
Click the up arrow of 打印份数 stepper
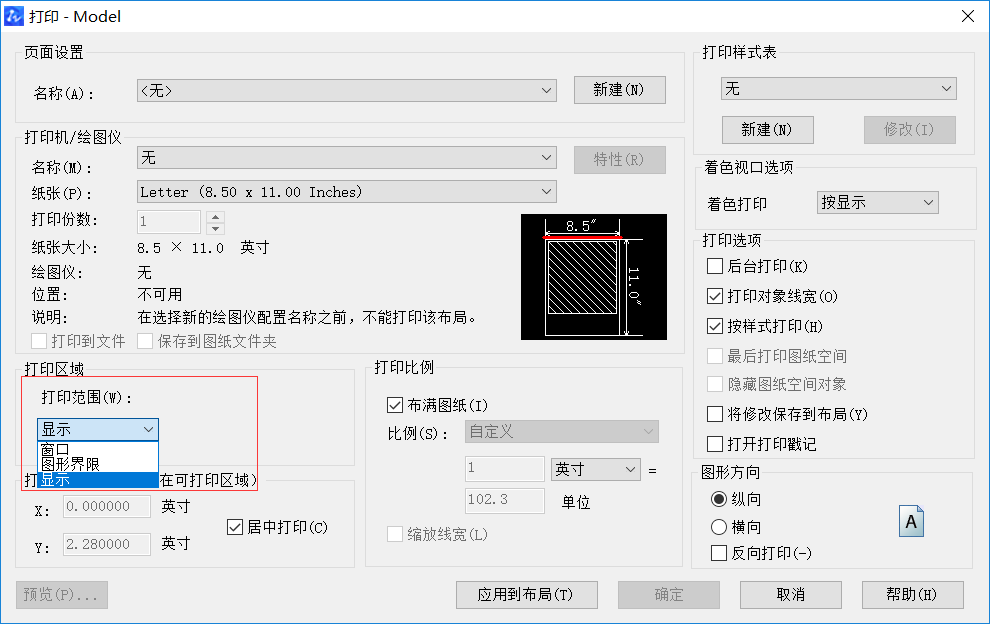[x=216, y=218]
